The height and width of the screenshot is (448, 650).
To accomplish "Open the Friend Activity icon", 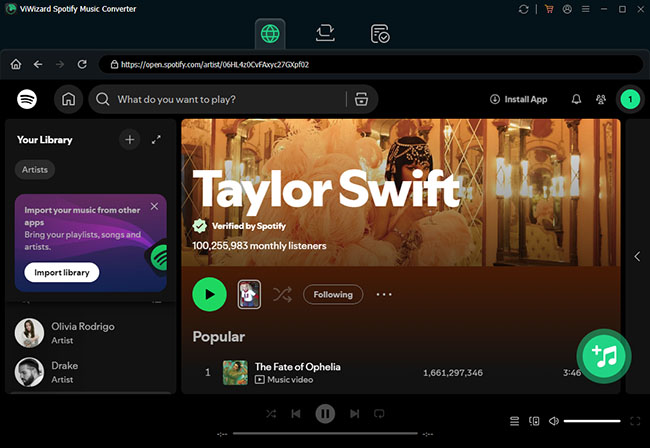I will pos(601,99).
